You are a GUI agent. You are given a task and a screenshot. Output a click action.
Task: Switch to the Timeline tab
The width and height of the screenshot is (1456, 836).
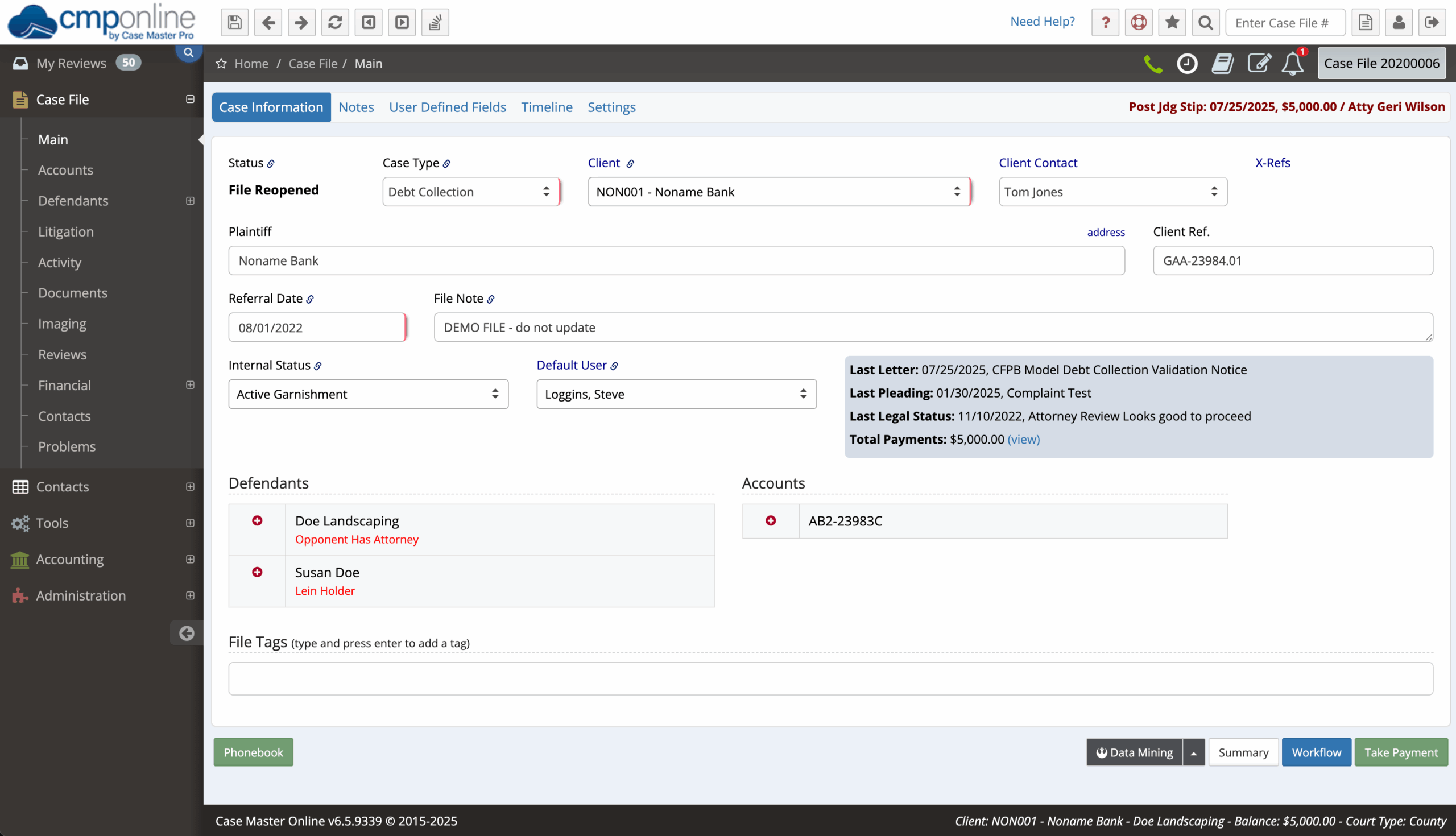[547, 107]
